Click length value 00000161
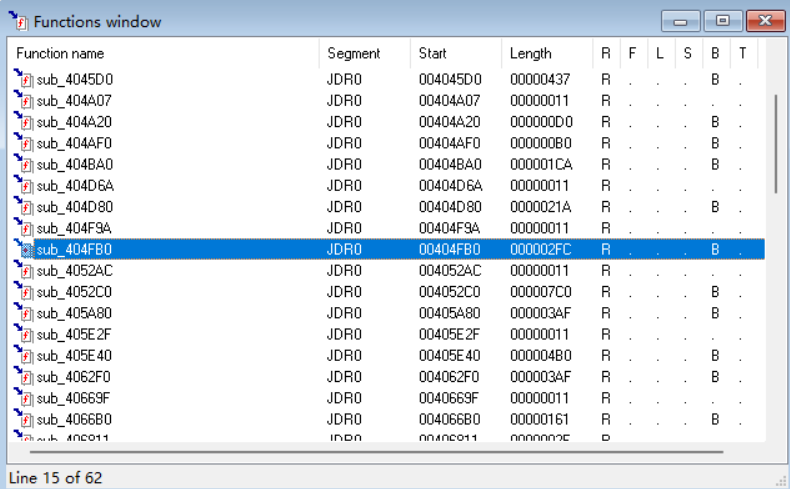Viewport: 790px width, 489px height. click(539, 420)
